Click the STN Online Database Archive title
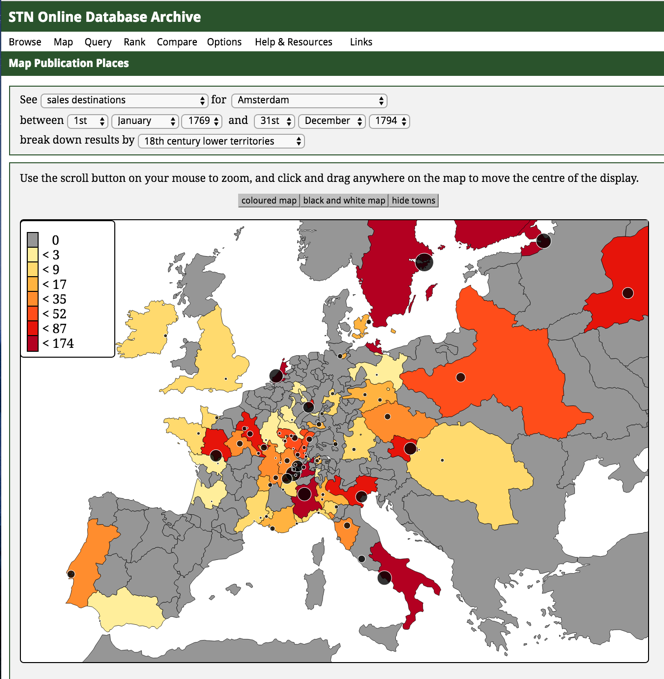The width and height of the screenshot is (664, 679). (104, 17)
